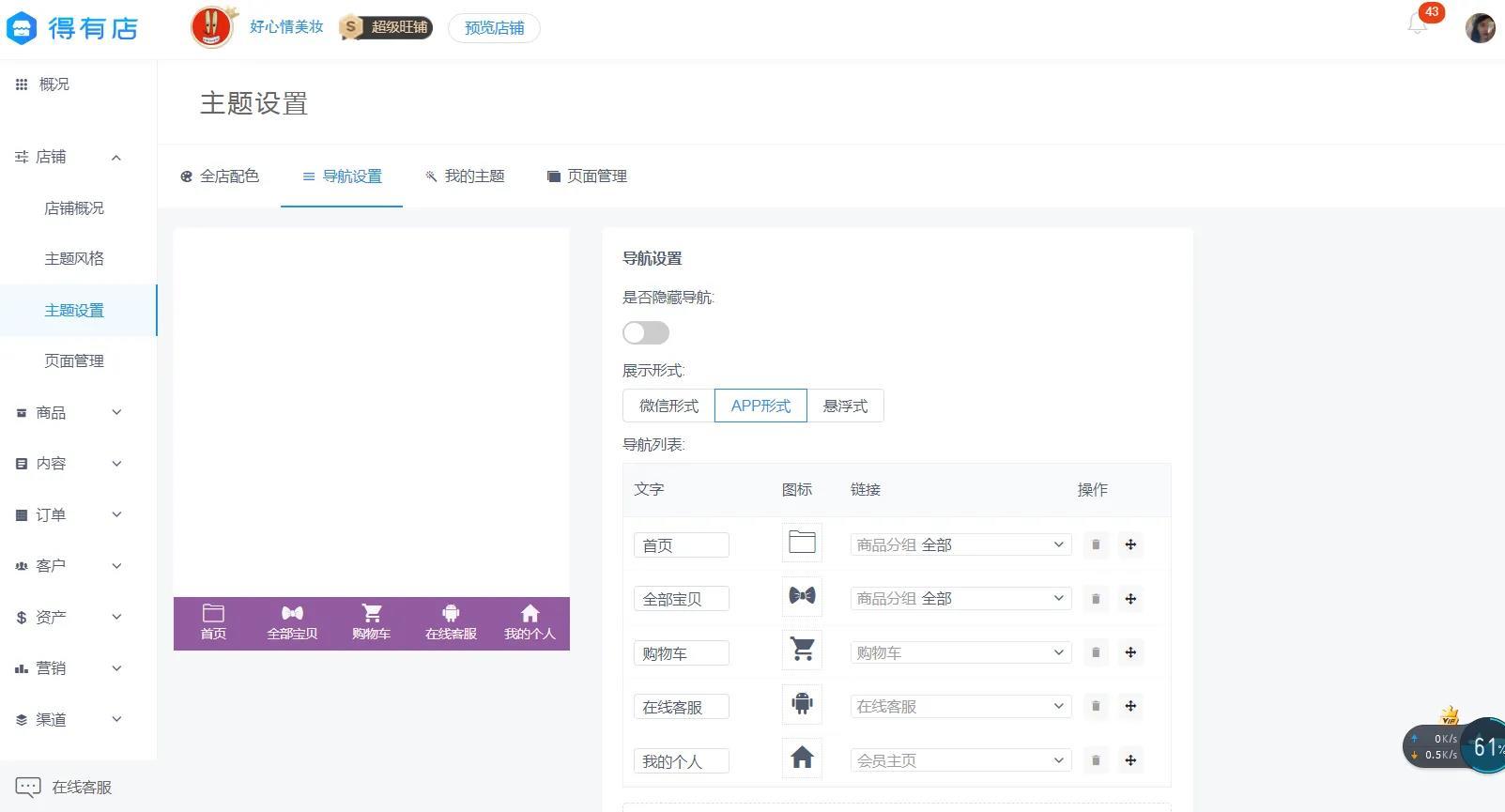Click move handle for 我的个人 row

(x=1130, y=760)
